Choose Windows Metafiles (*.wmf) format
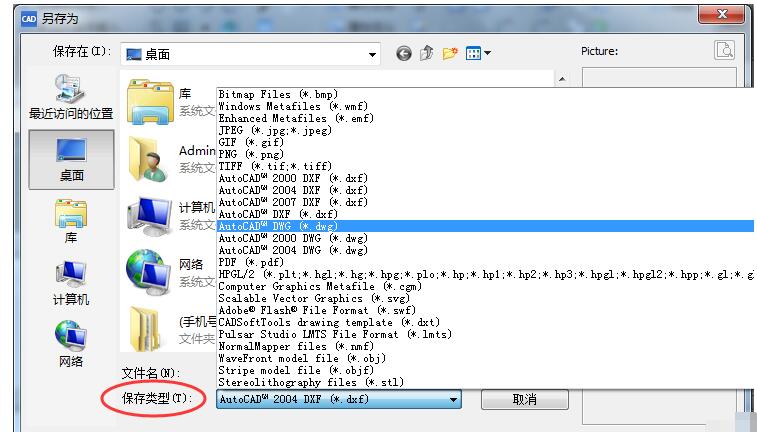Image resolution: width=757 pixels, height=432 pixels. click(x=485, y=106)
